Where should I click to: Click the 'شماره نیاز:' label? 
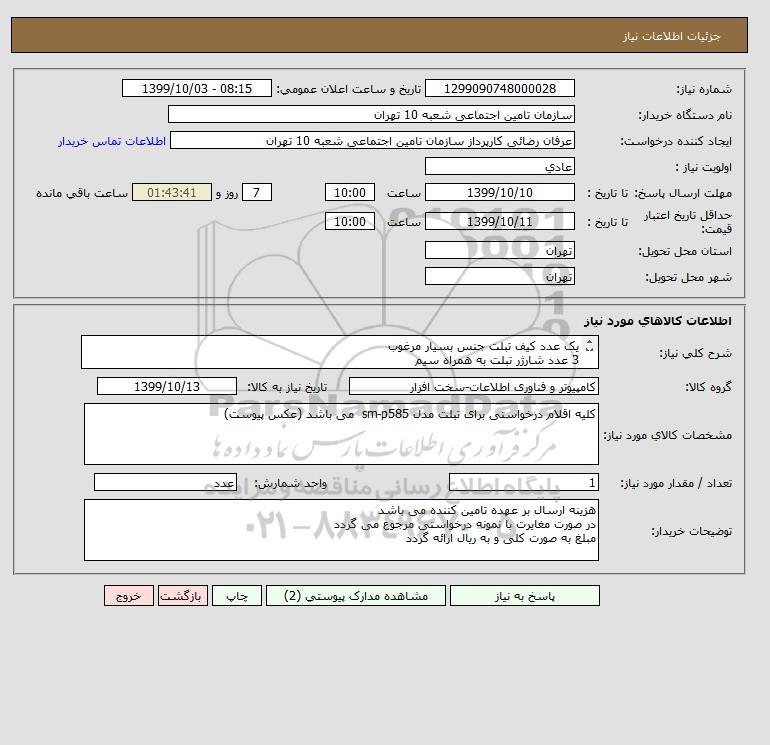point(704,89)
